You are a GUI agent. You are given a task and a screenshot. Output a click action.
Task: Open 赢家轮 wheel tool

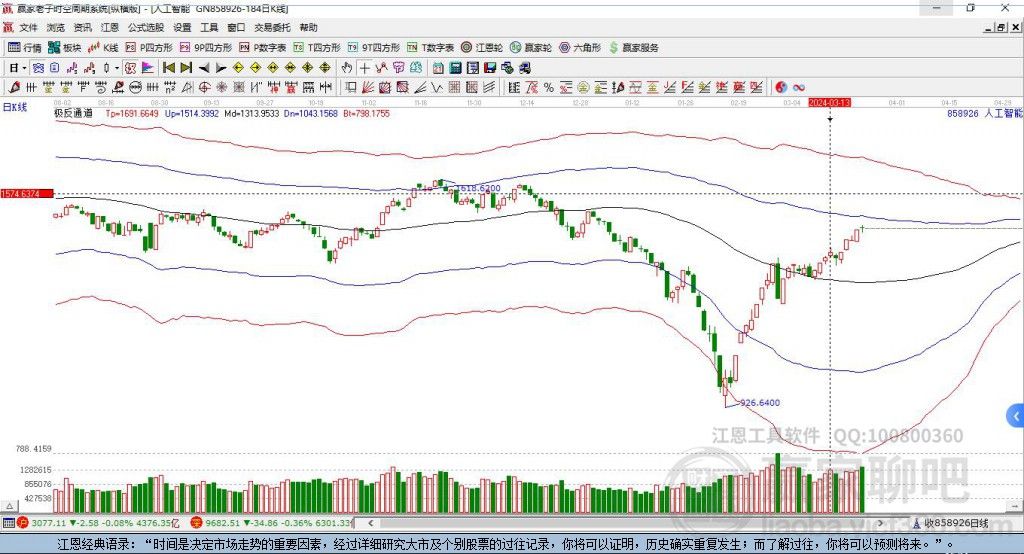point(531,48)
